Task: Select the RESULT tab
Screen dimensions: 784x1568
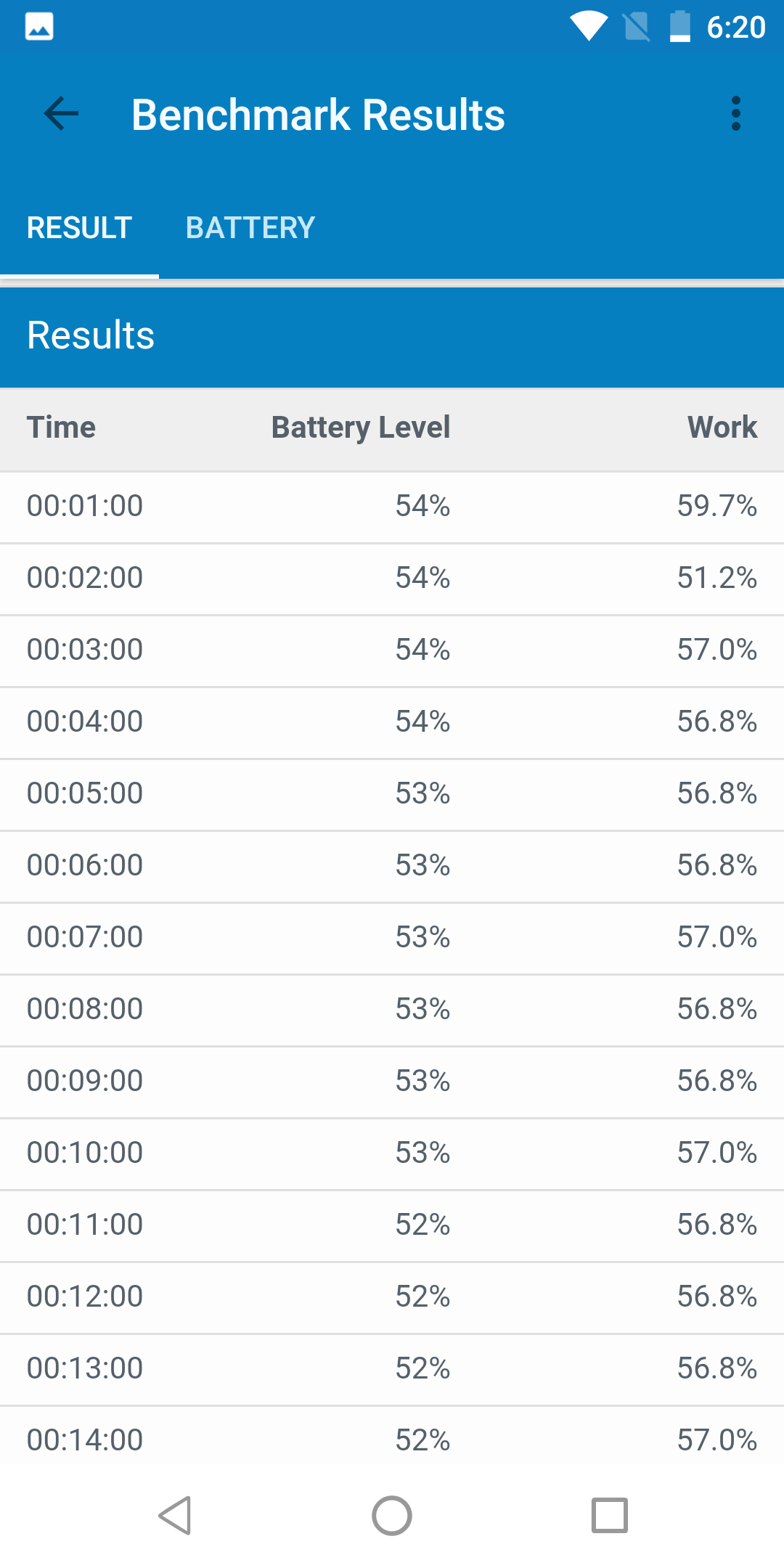Action: point(79,228)
